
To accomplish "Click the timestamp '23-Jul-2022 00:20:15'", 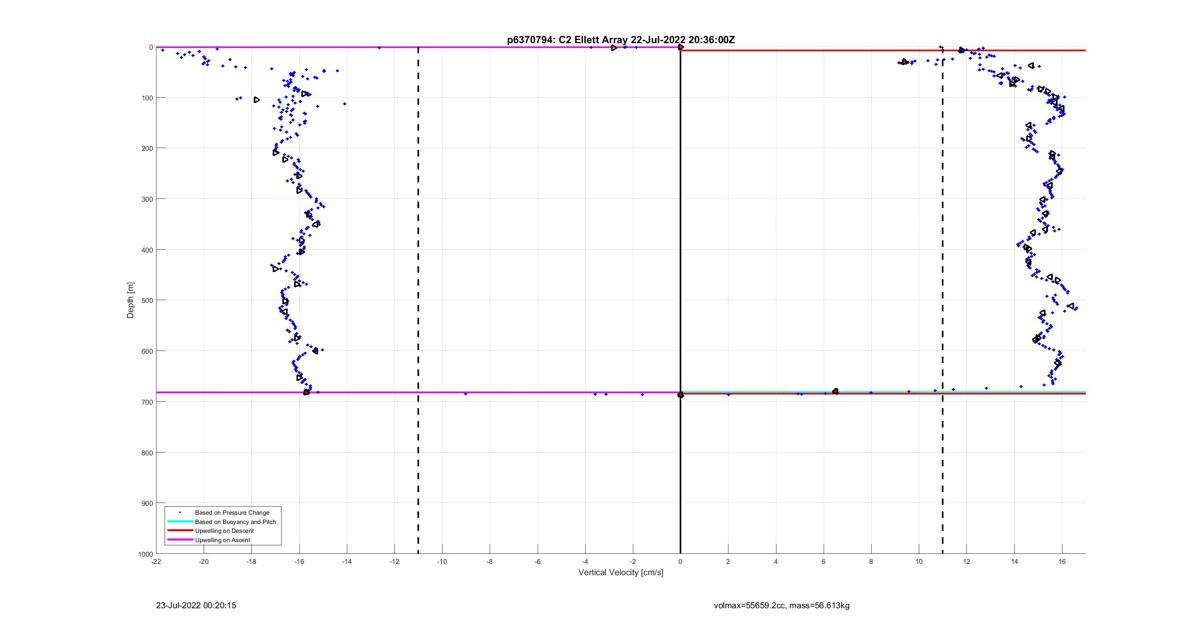I will click(196, 605).
